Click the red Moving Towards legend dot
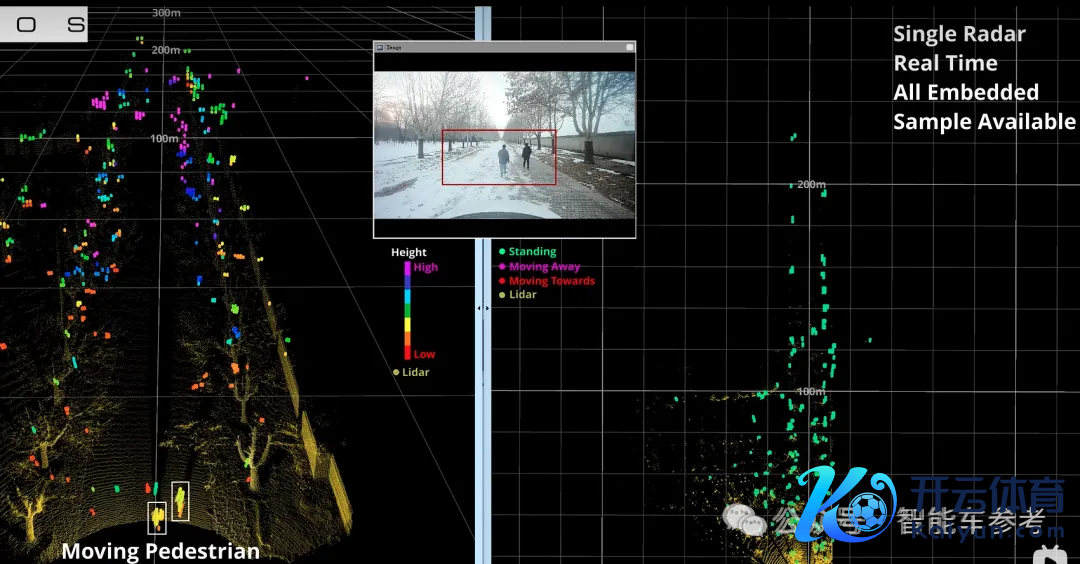The height and width of the screenshot is (564, 1080). click(x=502, y=281)
